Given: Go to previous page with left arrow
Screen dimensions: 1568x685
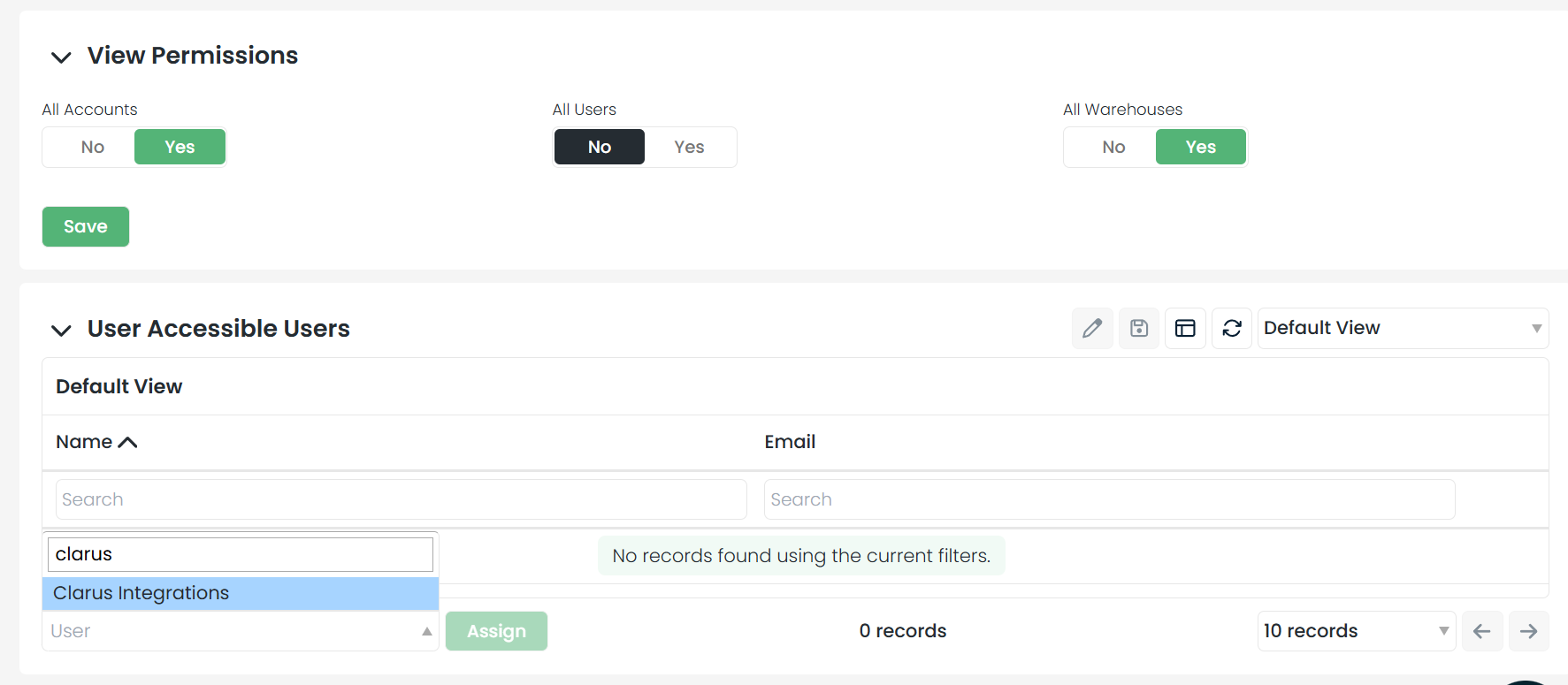Looking at the screenshot, I should coord(1482,631).
